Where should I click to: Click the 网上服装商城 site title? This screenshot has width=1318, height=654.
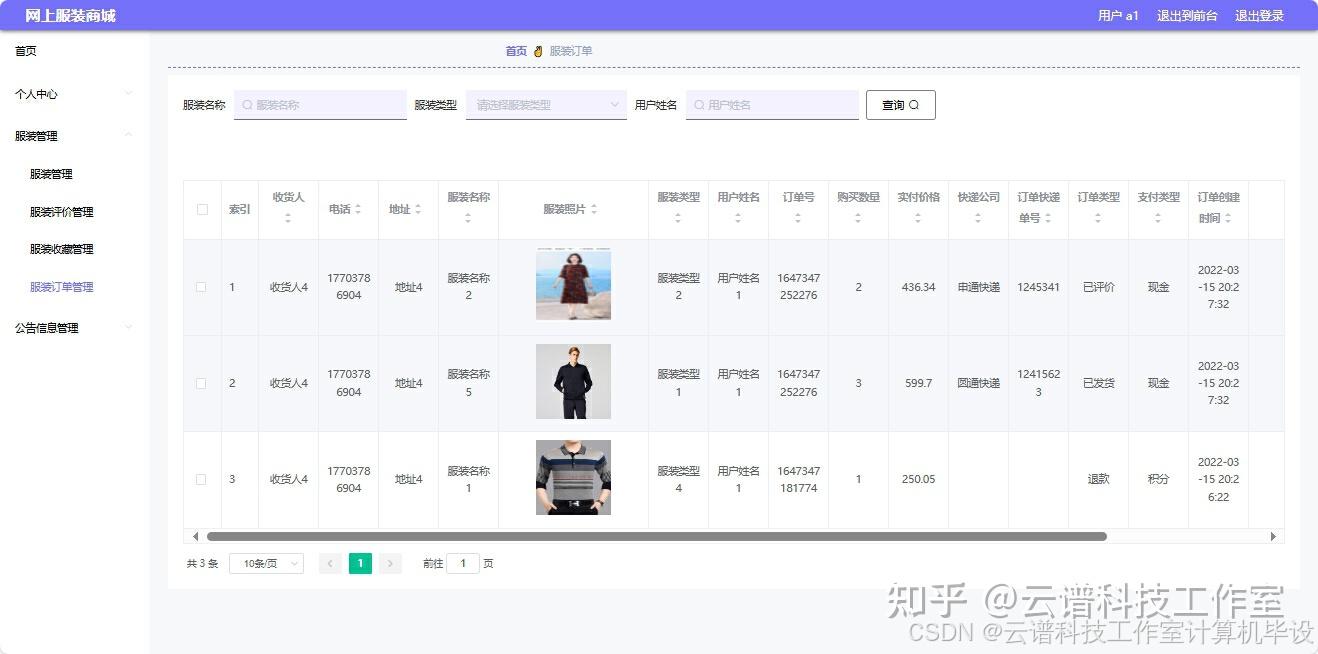tap(70, 16)
